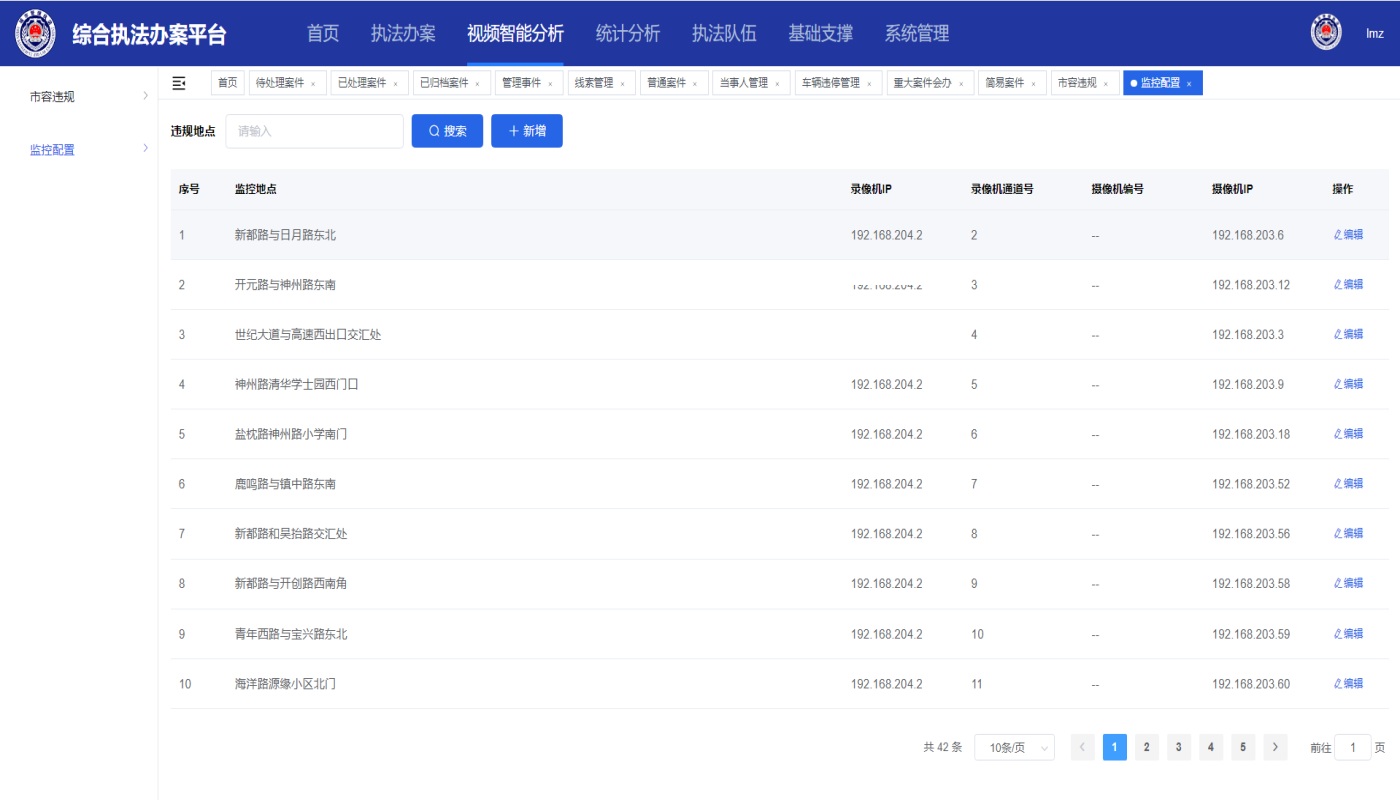Edit row 开元路与神州路东南
The height and width of the screenshot is (800, 1400).
coord(1348,285)
